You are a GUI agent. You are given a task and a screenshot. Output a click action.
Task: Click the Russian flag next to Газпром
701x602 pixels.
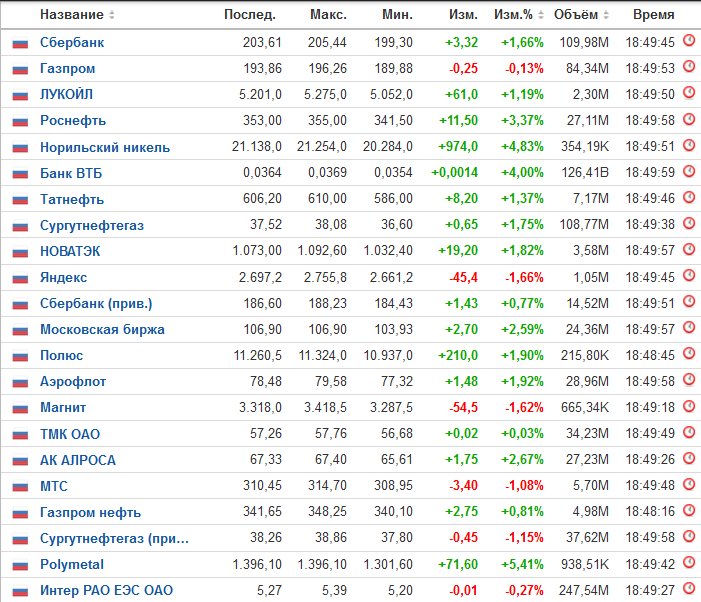[x=20, y=70]
